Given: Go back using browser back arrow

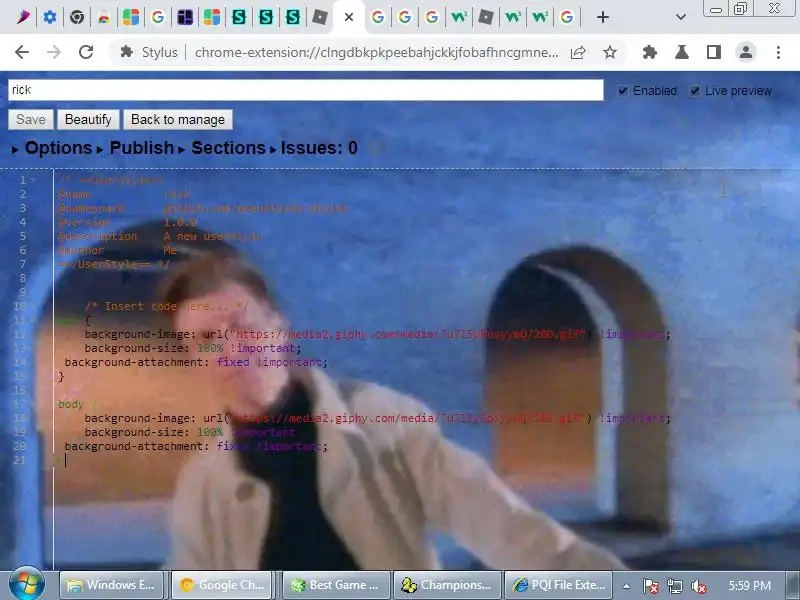Looking at the screenshot, I should click(22, 52).
